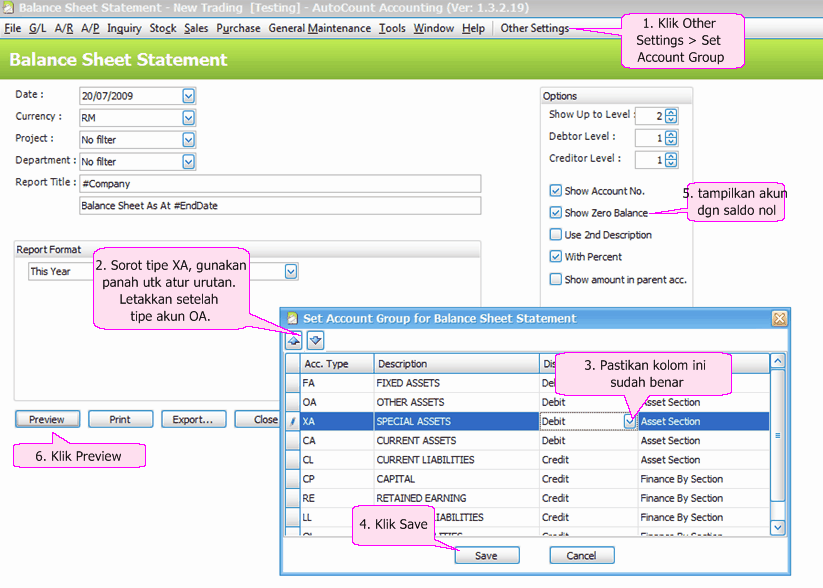Open the Debit dropdown in XA row
The height and width of the screenshot is (588, 823).
(x=629, y=422)
